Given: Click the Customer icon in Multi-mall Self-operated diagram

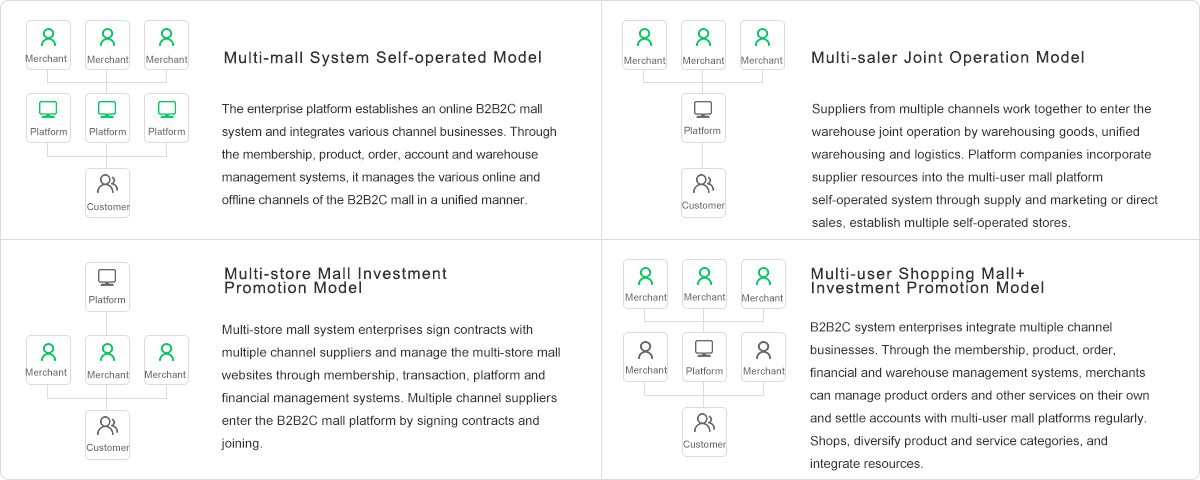Looking at the screenshot, I should [107, 193].
